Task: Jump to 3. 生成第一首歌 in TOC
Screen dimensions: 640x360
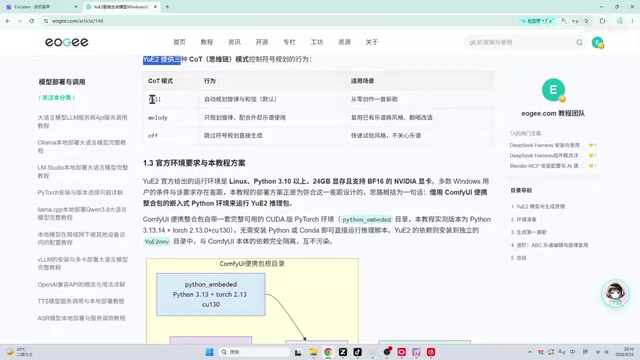Action: 529,232
